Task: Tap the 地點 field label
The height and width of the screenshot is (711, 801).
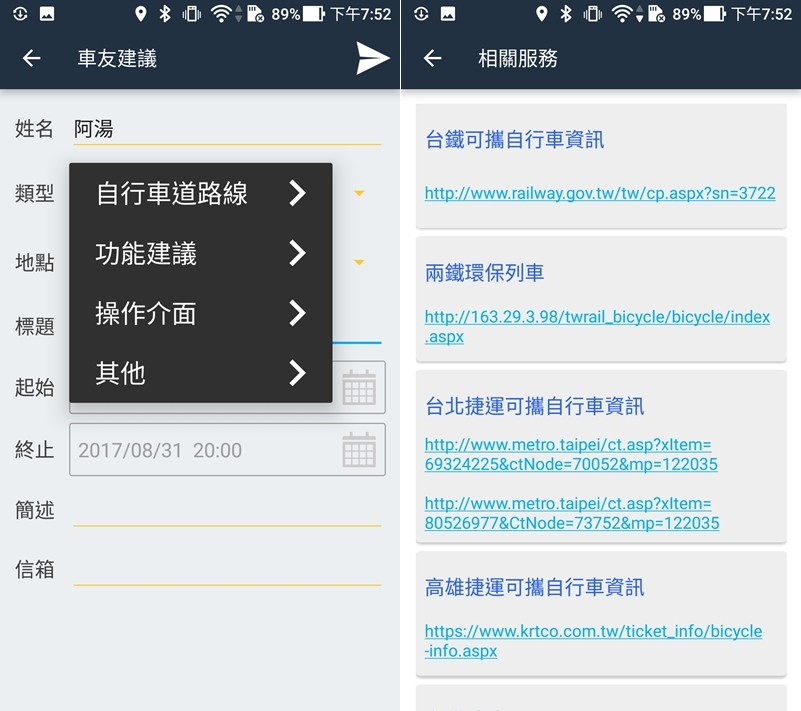Action: pos(34,263)
